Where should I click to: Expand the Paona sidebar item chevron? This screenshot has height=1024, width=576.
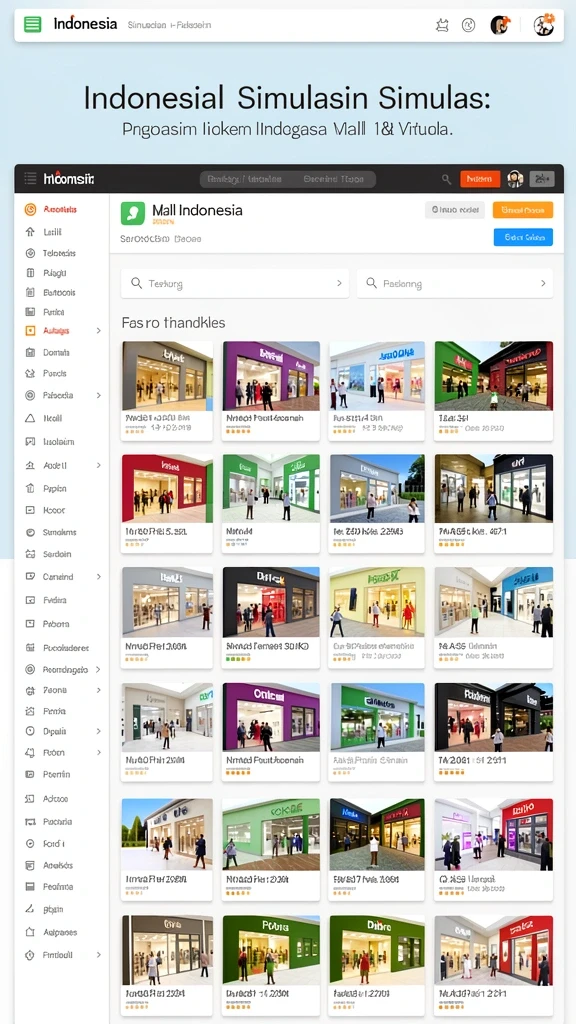tap(99, 690)
